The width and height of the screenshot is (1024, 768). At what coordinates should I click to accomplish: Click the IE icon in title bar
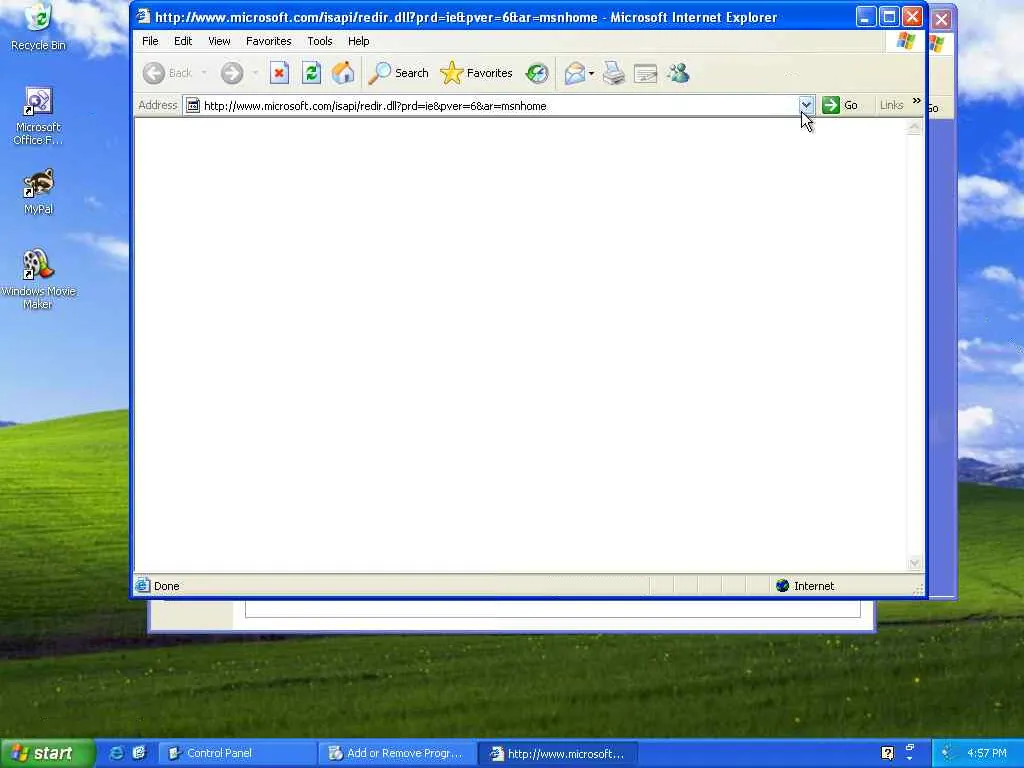(143, 16)
